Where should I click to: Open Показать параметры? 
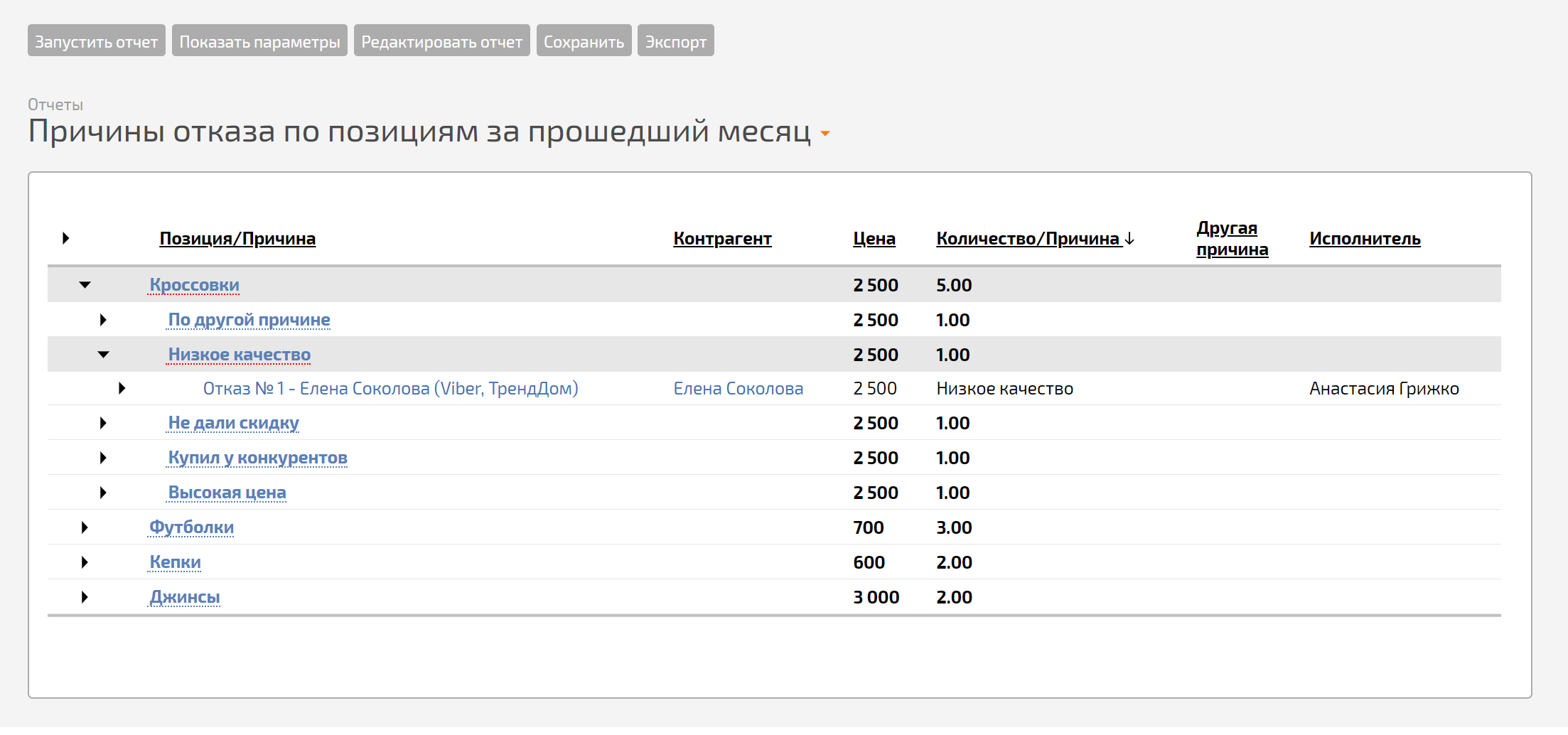tap(259, 41)
